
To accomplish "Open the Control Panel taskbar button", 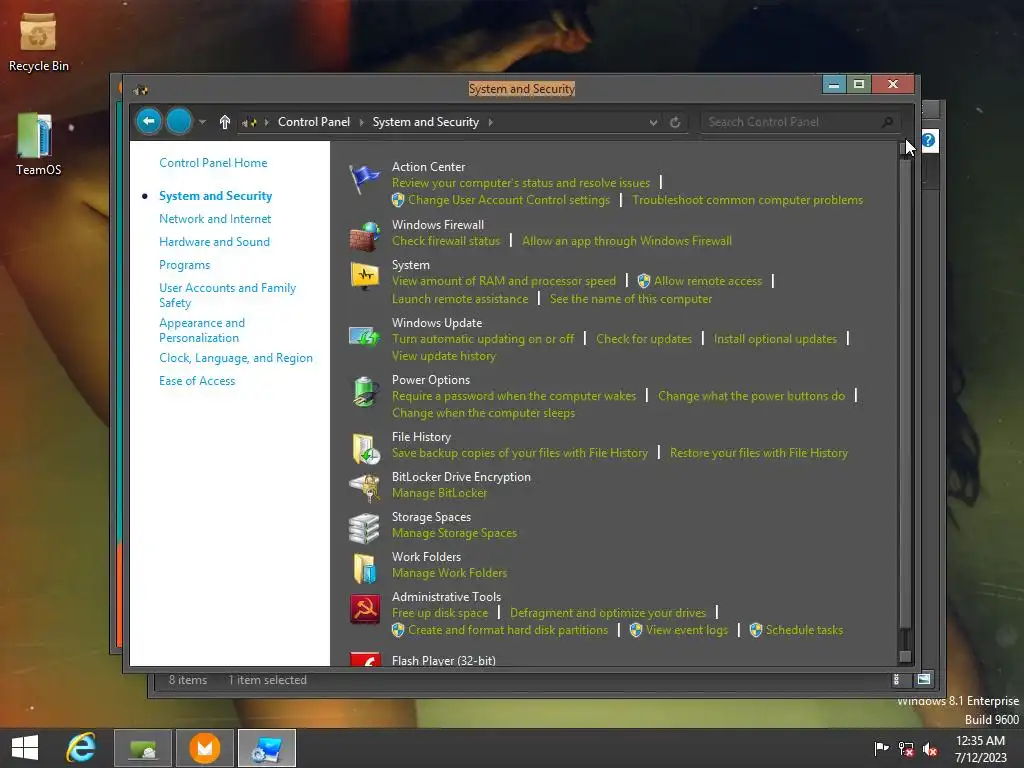I will click(266, 748).
